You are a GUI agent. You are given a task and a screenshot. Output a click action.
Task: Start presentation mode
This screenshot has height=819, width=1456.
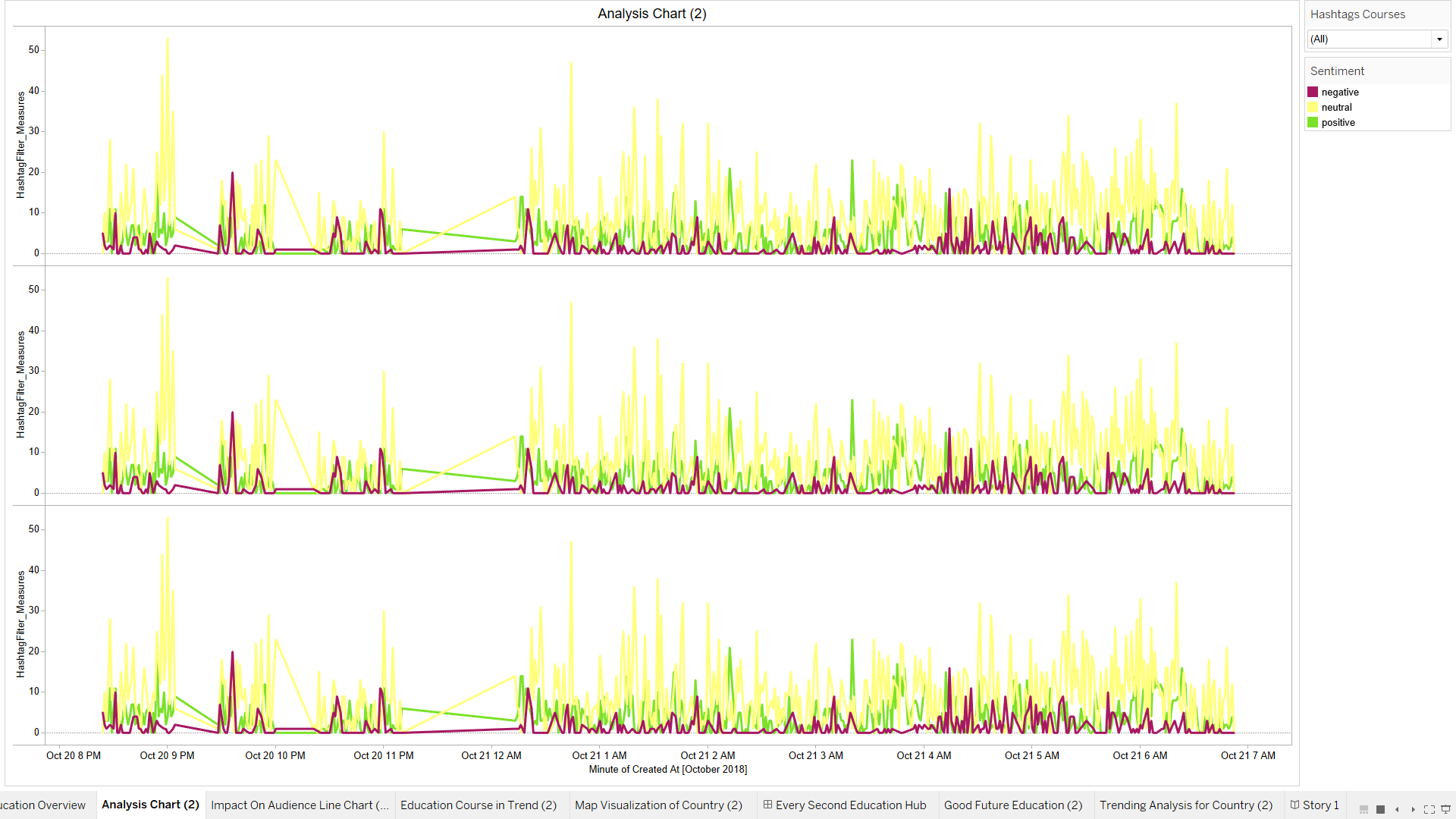coord(1445,809)
